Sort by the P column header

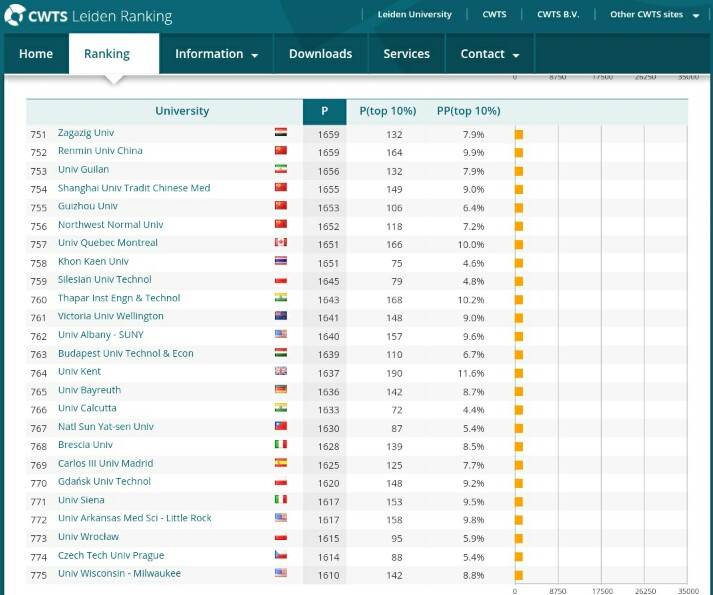point(324,111)
